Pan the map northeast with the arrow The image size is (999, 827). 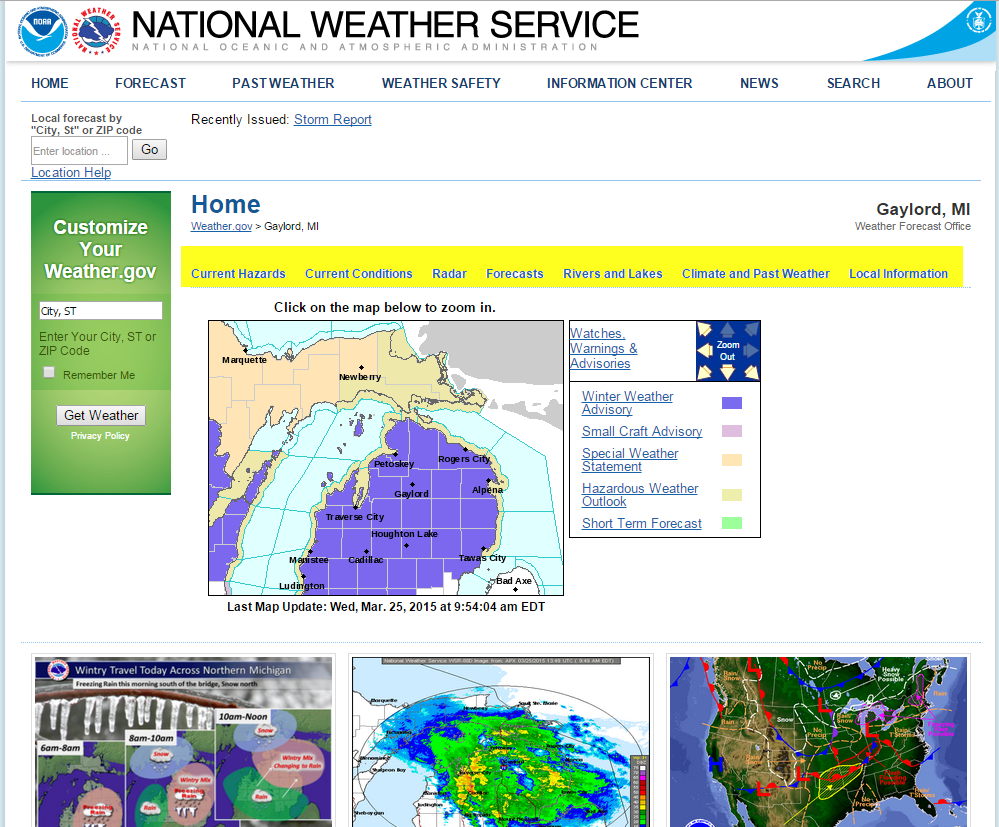tap(752, 329)
